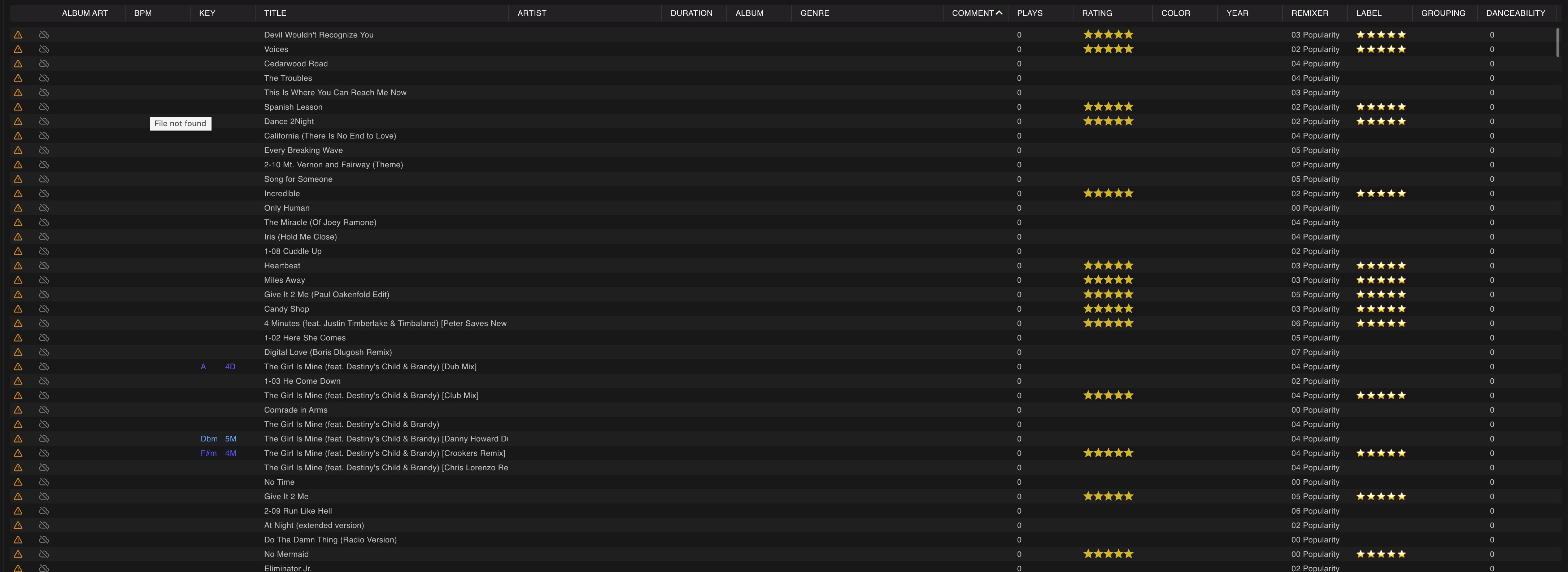Click the BPM column header
Image resolution: width=1568 pixels, height=572 pixels.
(143, 13)
